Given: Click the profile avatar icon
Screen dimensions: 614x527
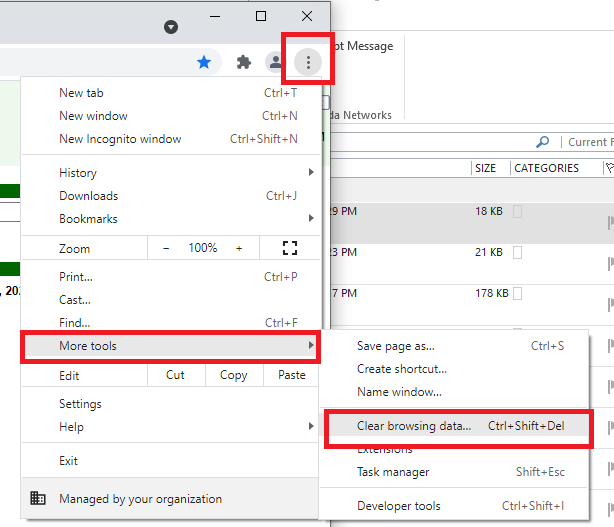Looking at the screenshot, I should coord(274,62).
